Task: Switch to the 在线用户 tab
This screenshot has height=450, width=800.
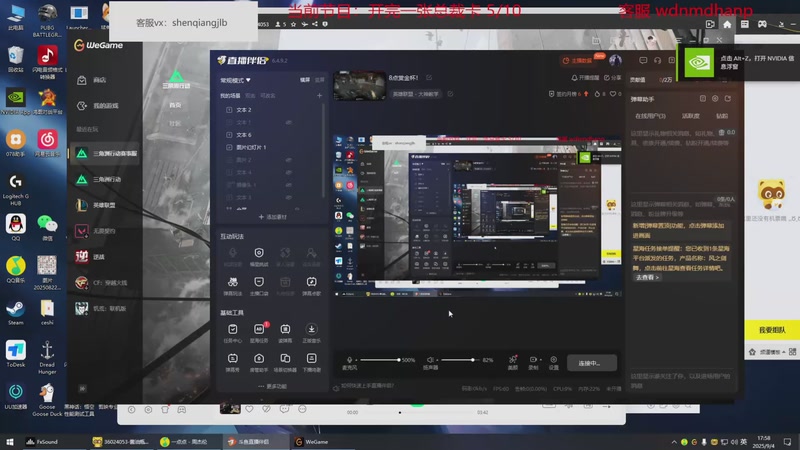Action: (x=650, y=116)
